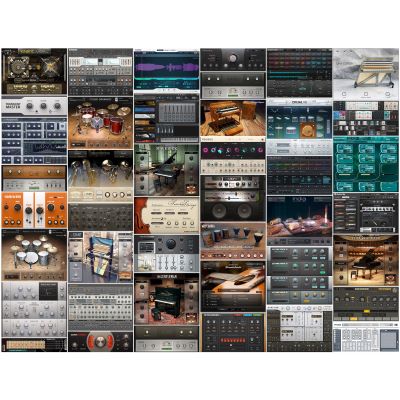
Task: Select the violin strings instrument thumbnail
Action: (166, 215)
